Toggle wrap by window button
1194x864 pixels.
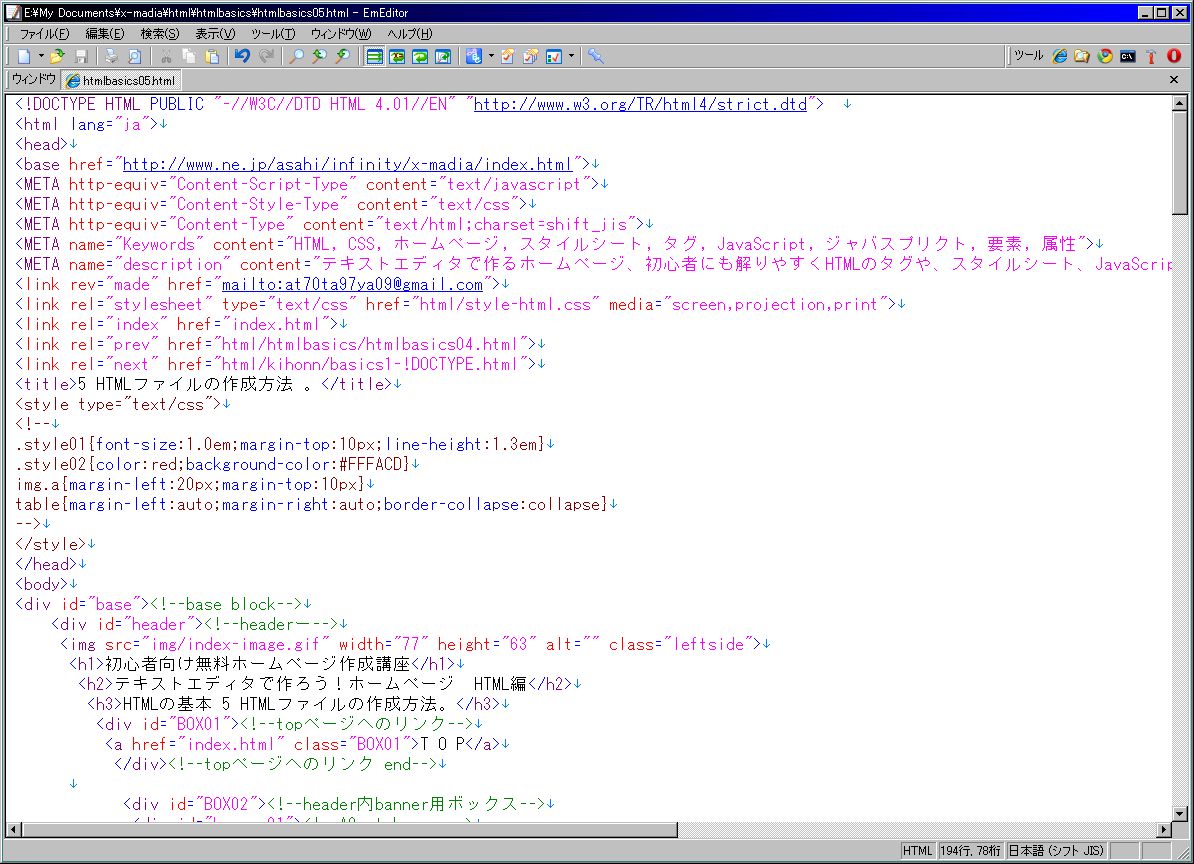point(420,56)
